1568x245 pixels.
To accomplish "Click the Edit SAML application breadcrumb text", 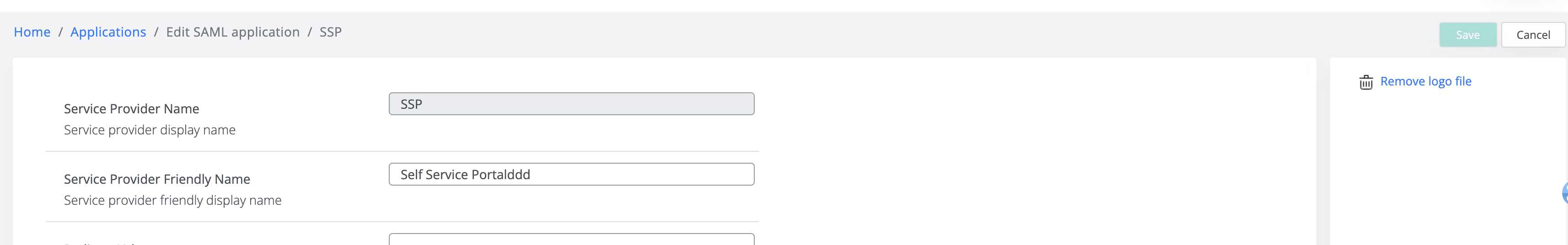I will pos(232,32).
